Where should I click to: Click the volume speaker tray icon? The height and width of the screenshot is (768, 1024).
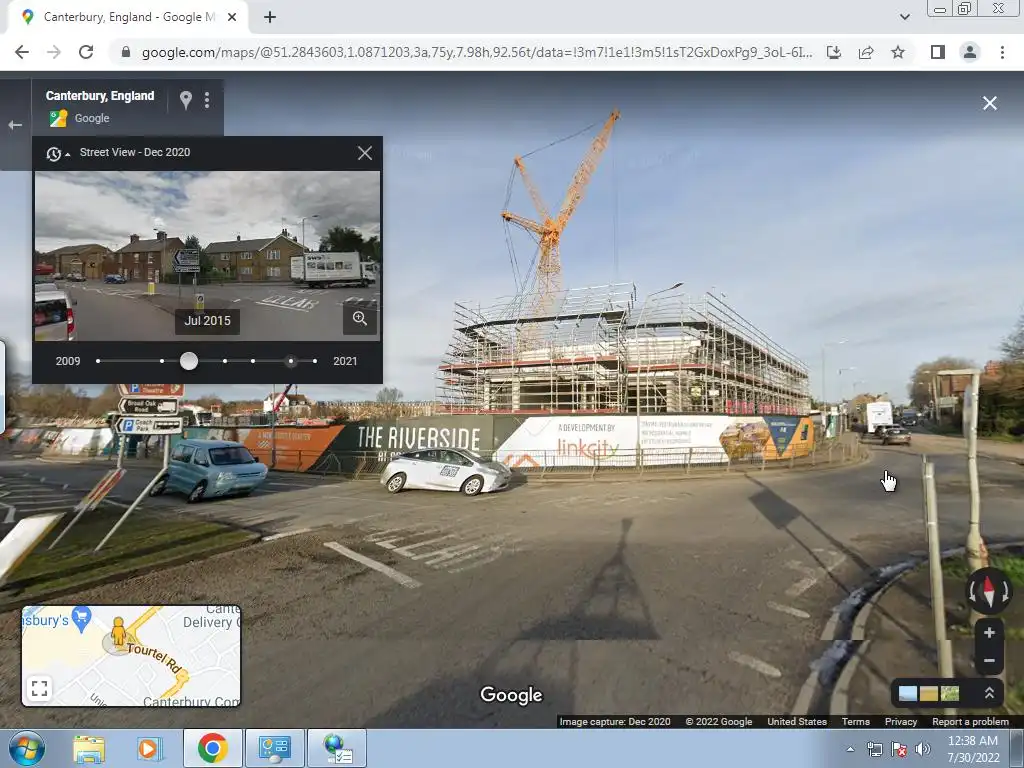[x=922, y=749]
